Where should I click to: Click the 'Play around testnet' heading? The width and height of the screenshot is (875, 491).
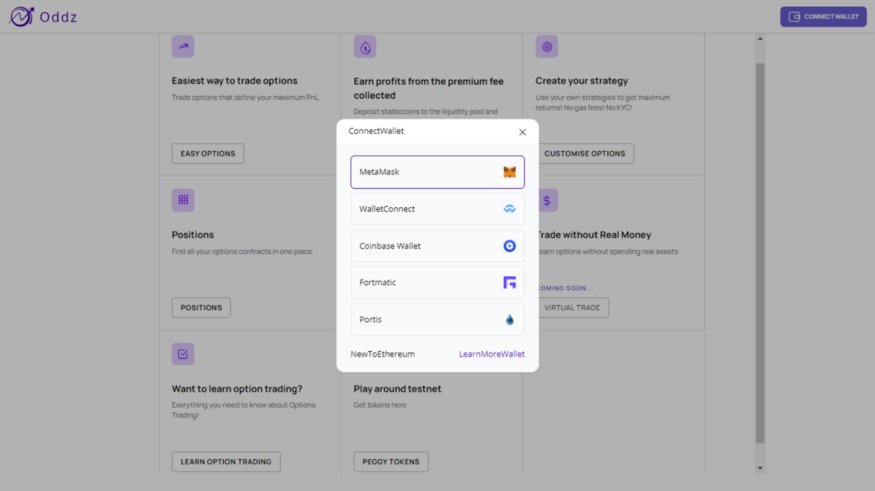pyautogui.click(x=397, y=389)
